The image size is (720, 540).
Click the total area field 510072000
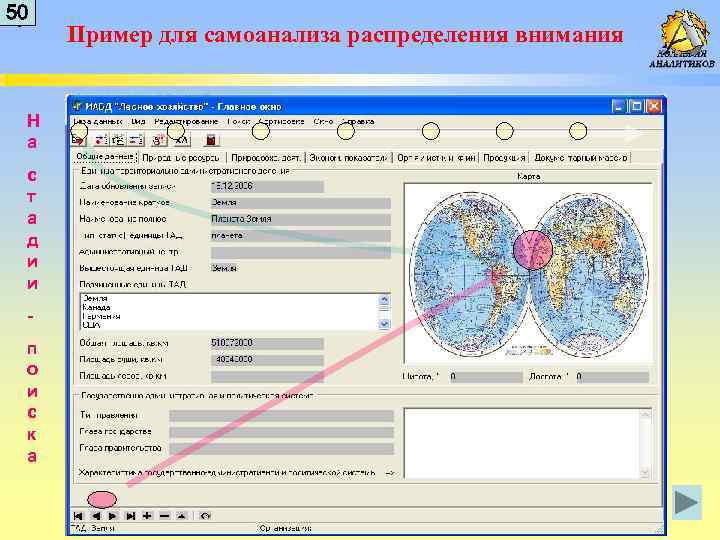click(267, 343)
